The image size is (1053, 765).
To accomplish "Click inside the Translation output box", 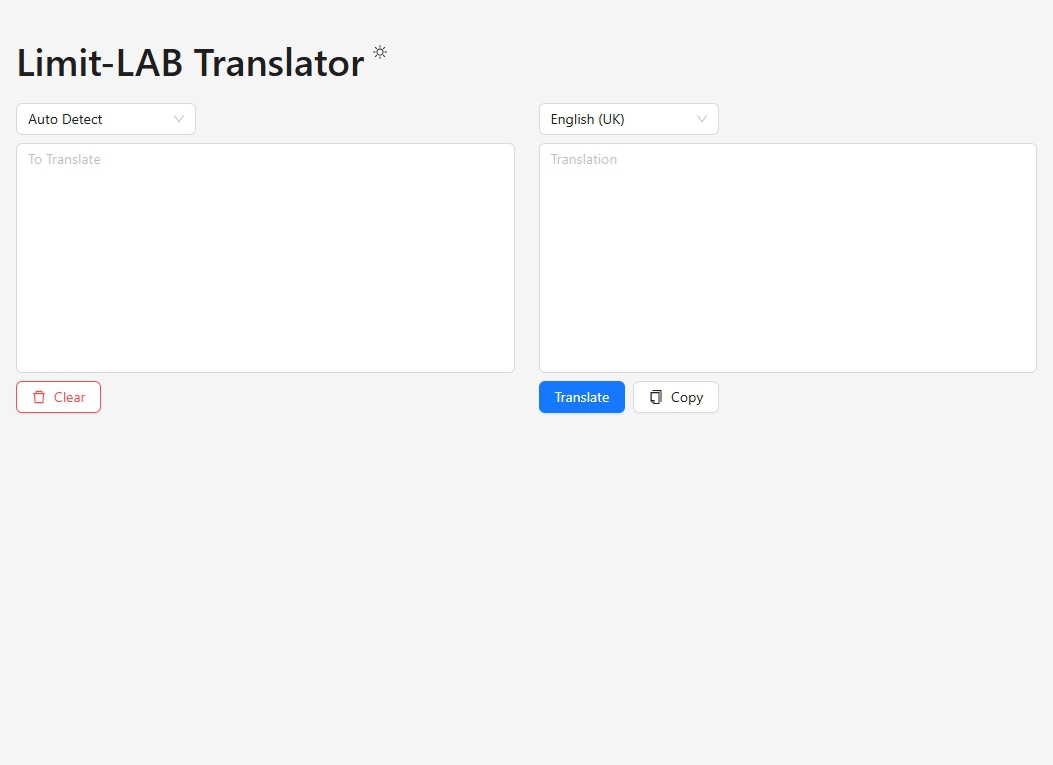I will tap(788, 258).
